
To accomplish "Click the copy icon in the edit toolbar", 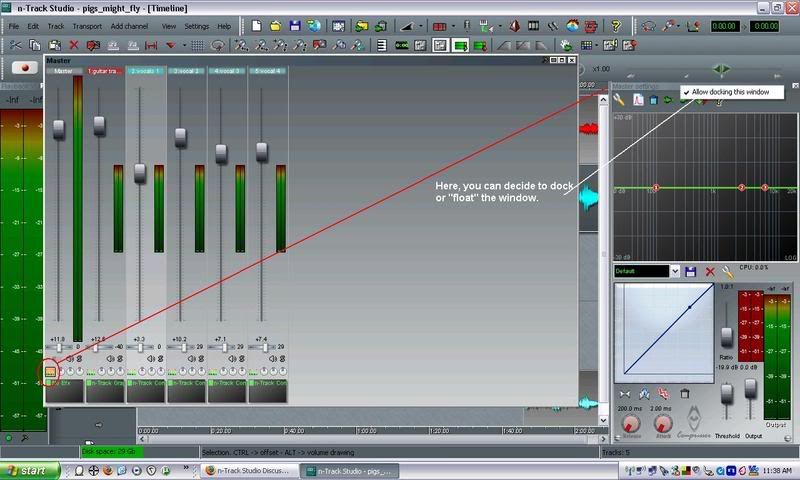I will tap(35, 45).
